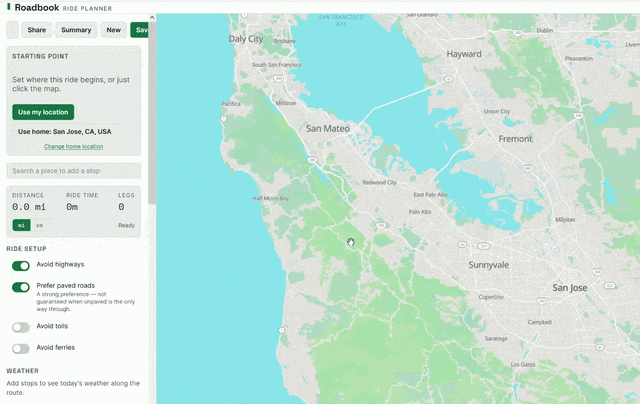The width and height of the screenshot is (640, 404).
Task: Click the Cupertino map label
Action: tap(491, 297)
